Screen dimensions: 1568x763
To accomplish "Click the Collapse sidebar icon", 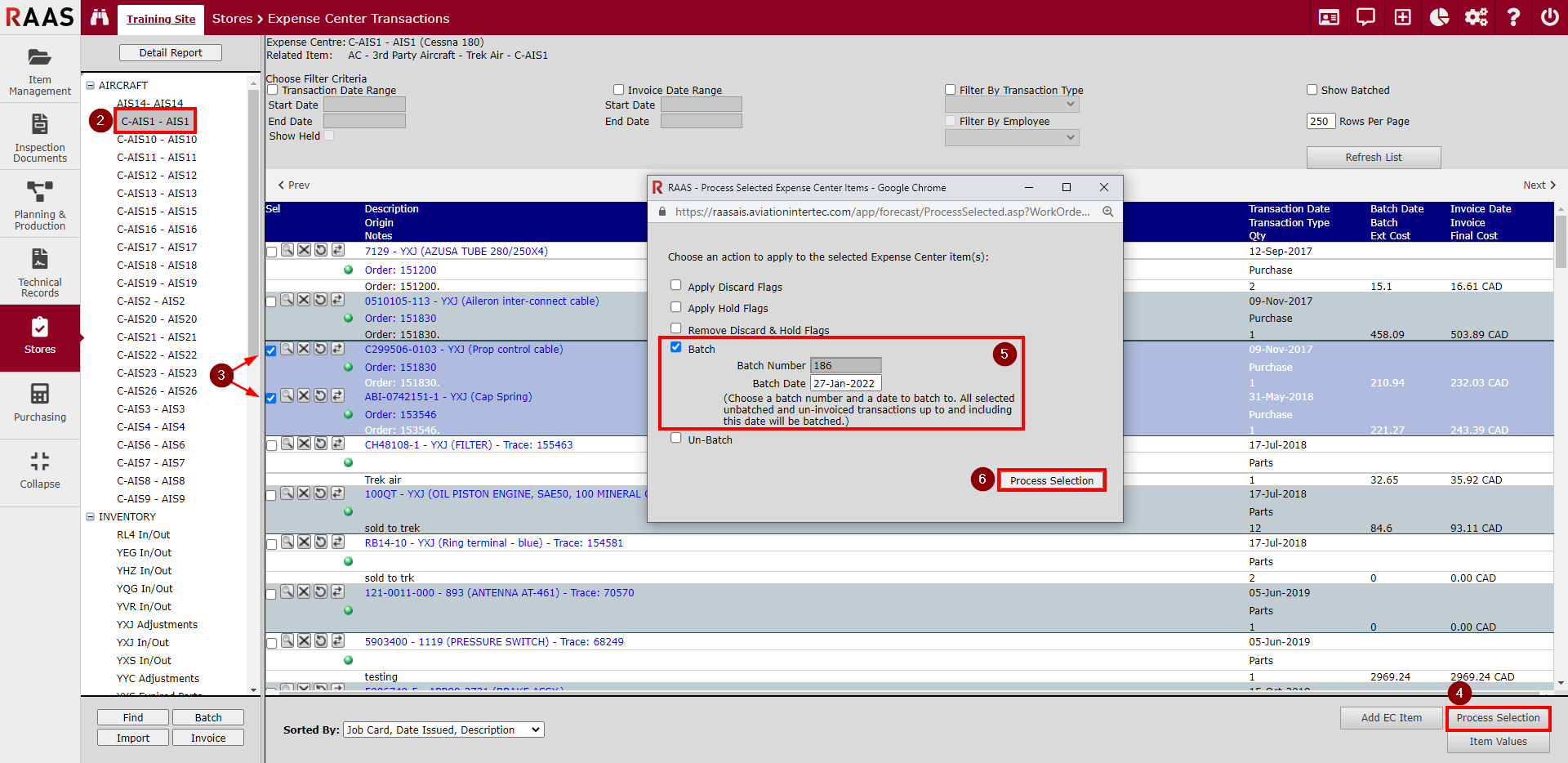I will [40, 470].
